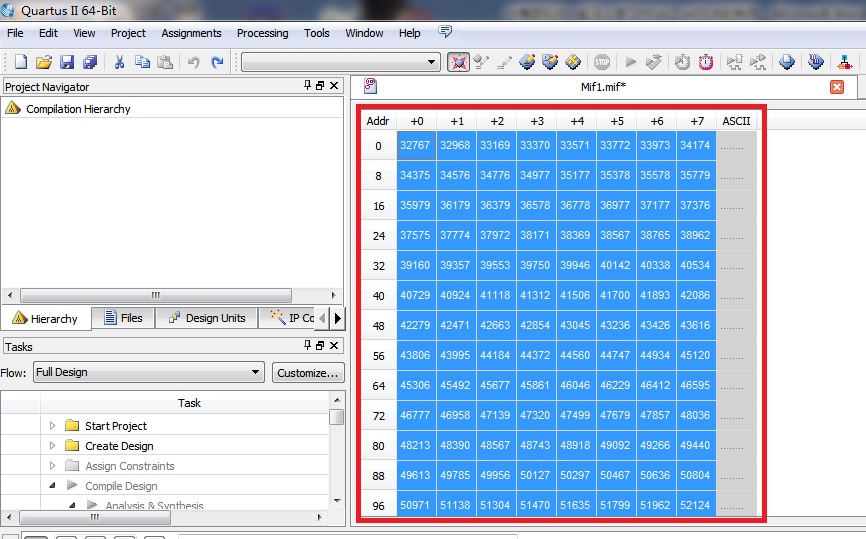Open the Assignments menu
The height and width of the screenshot is (539, 866).
[191, 33]
